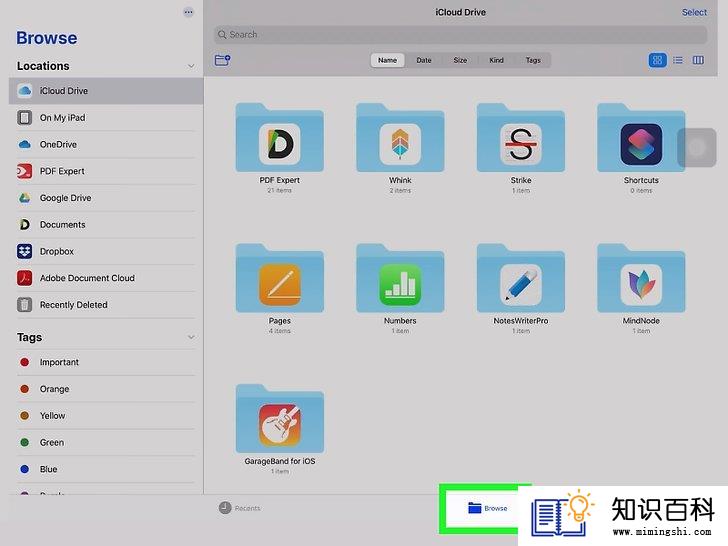Switch to column view
This screenshot has width=728, height=546.
point(698,60)
